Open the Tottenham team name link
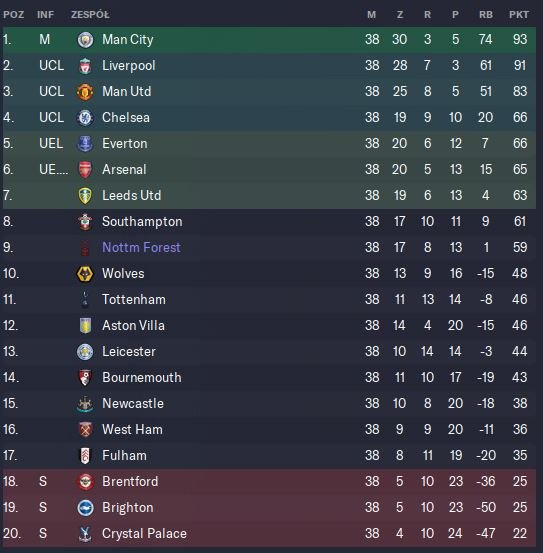543x553 pixels. tap(134, 299)
